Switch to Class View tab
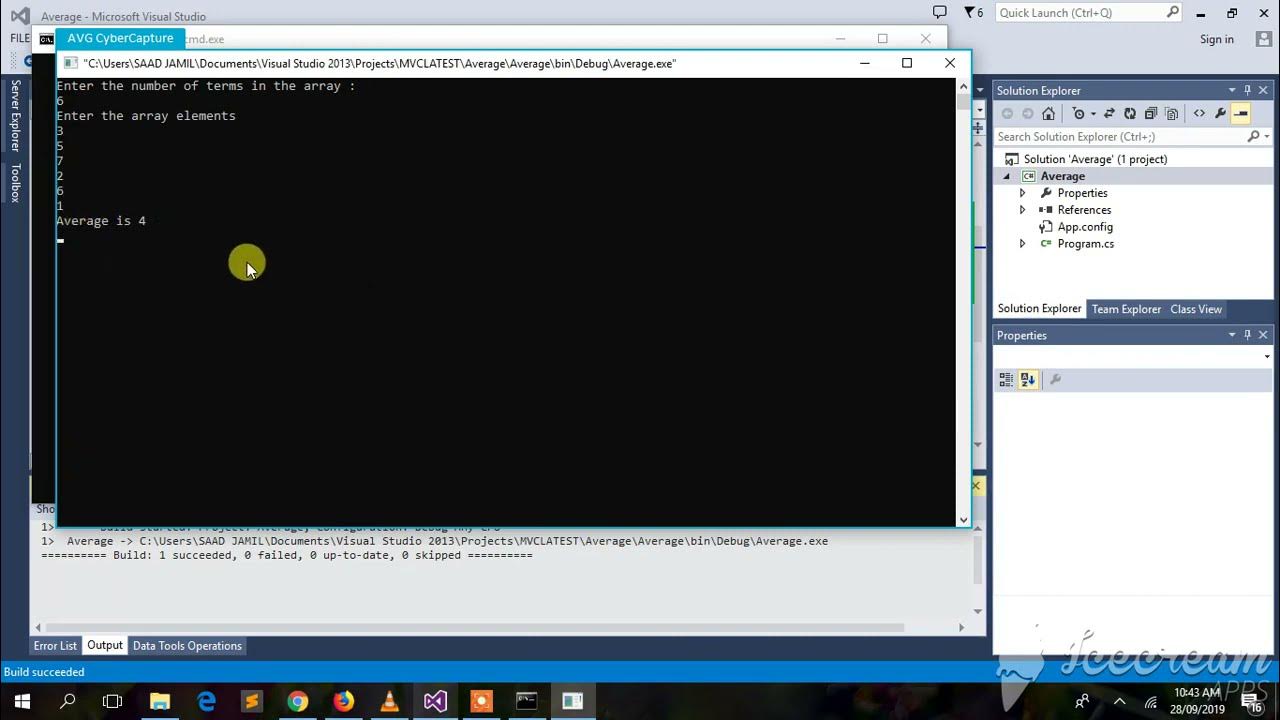The image size is (1280, 720). pos(1196,309)
